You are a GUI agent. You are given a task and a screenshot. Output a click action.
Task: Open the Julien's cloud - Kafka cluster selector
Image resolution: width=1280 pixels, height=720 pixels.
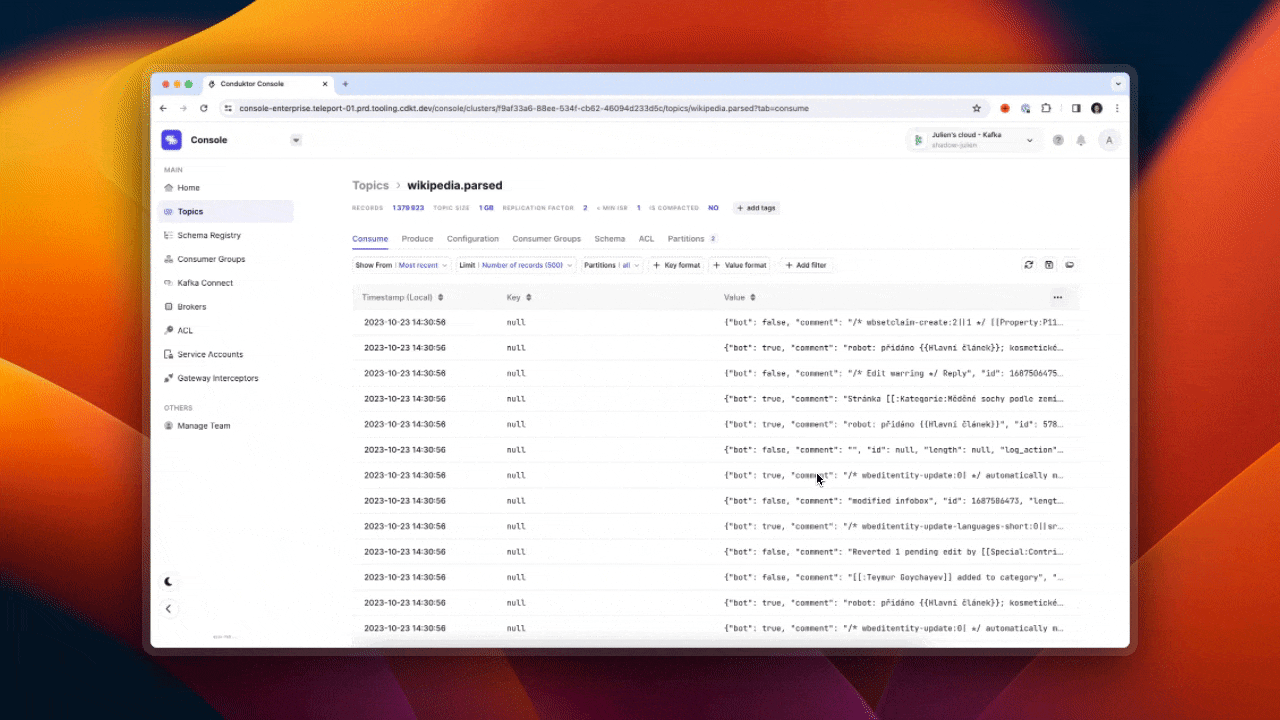pos(975,140)
